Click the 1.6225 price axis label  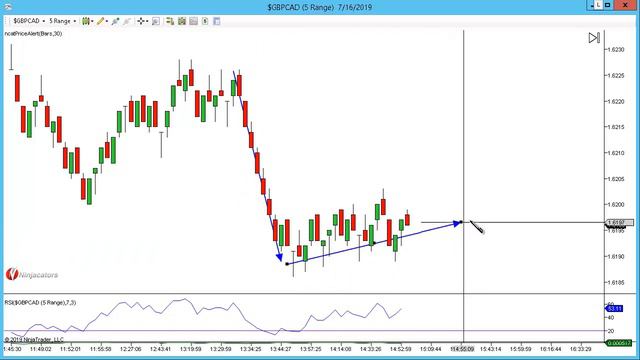pyautogui.click(x=616, y=76)
